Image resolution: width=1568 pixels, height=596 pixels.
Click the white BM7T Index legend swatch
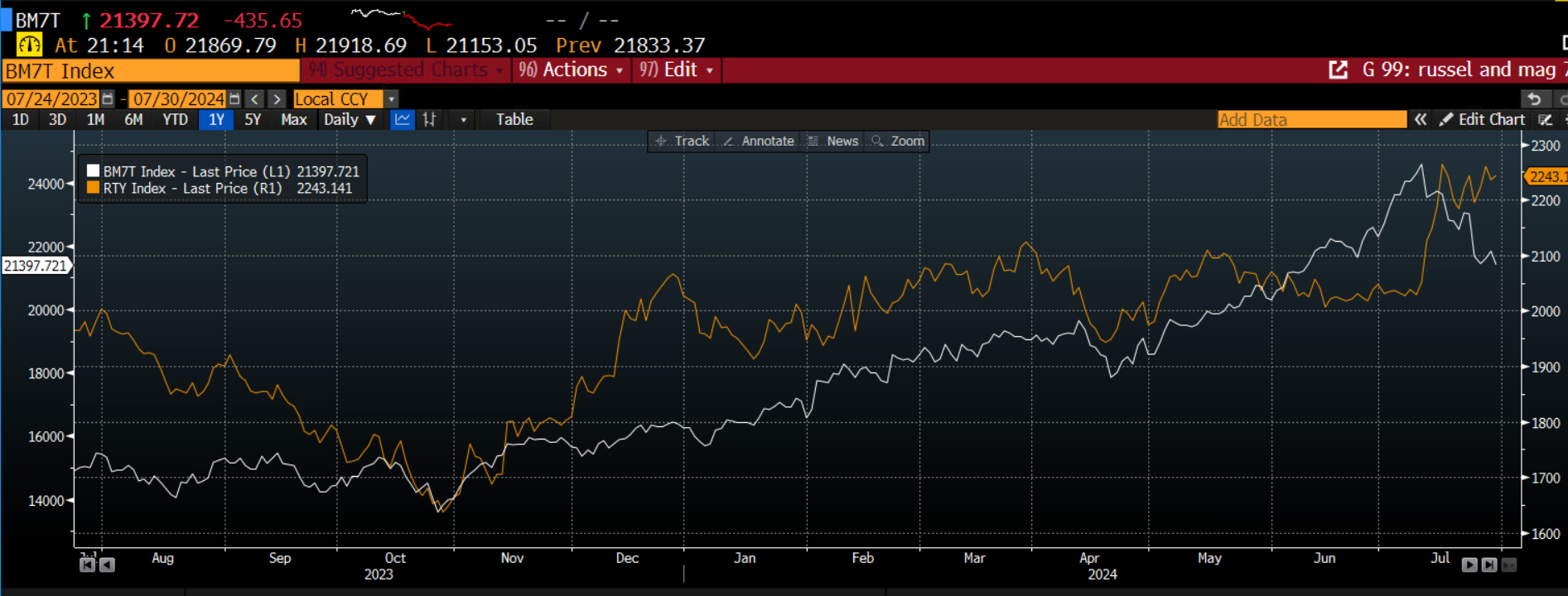point(93,171)
